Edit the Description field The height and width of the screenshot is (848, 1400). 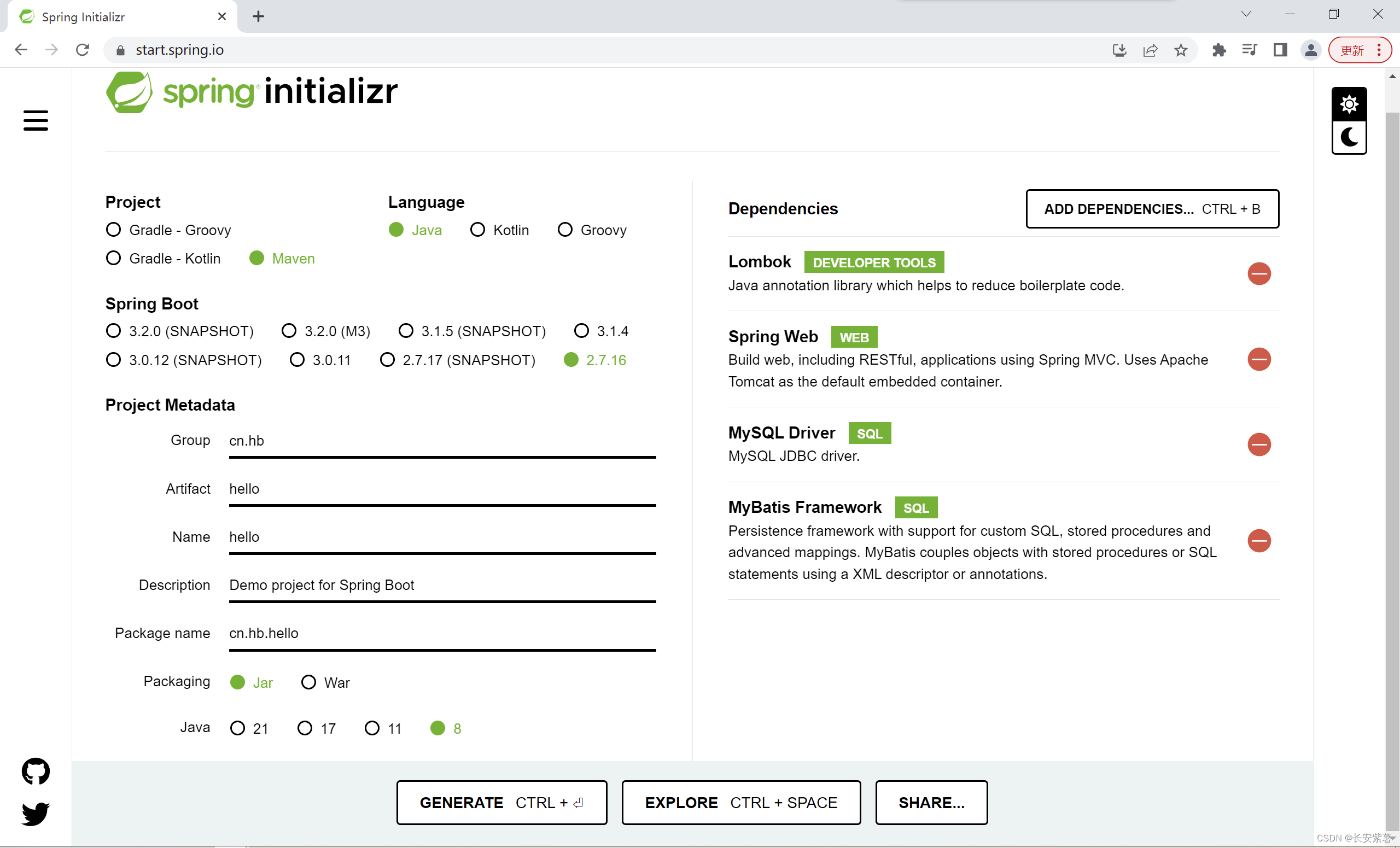(442, 585)
